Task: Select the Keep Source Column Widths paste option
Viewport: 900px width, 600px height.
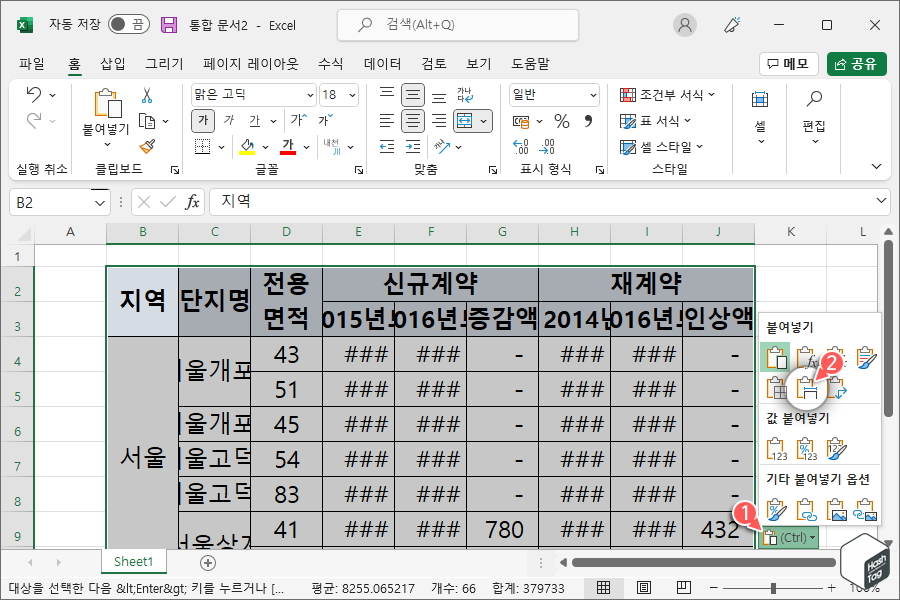Action: pyautogui.click(x=806, y=388)
